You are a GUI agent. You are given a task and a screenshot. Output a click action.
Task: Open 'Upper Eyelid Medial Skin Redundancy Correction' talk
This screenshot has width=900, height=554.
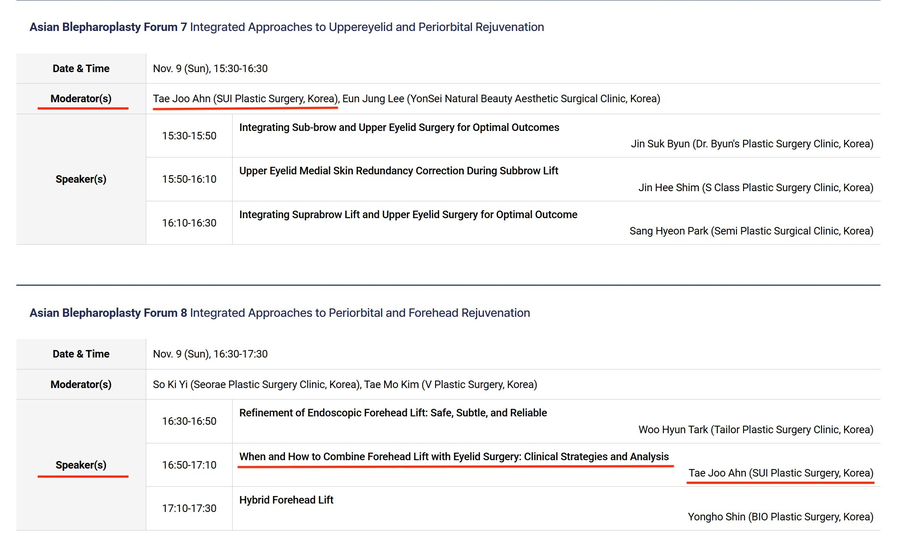(398, 171)
